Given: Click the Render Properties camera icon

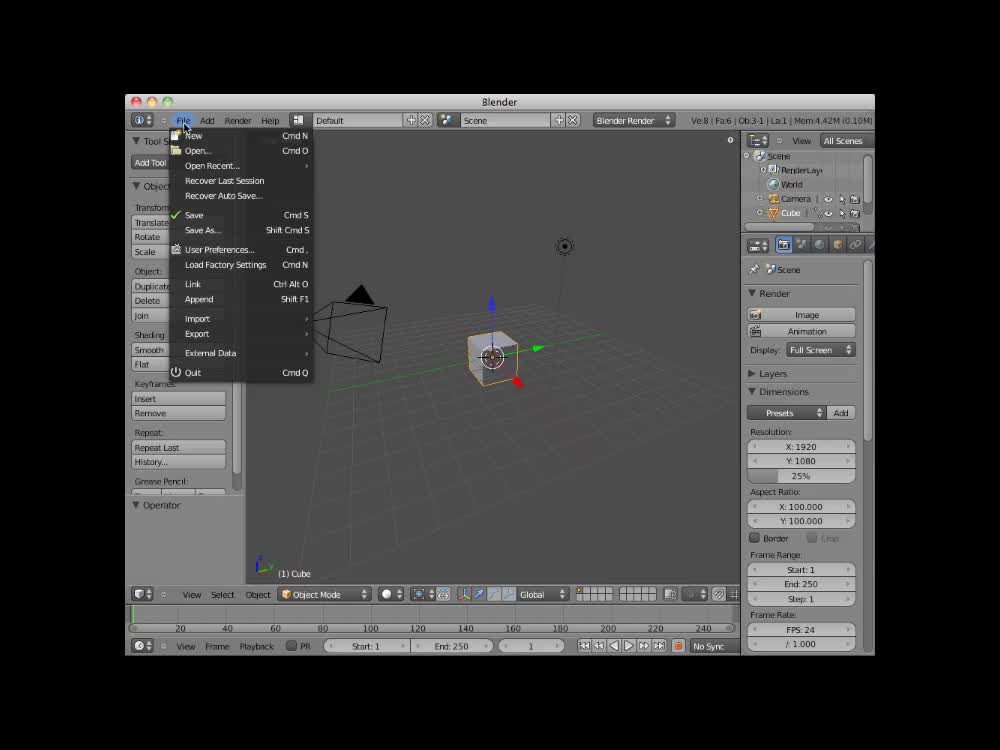Looking at the screenshot, I should point(785,245).
